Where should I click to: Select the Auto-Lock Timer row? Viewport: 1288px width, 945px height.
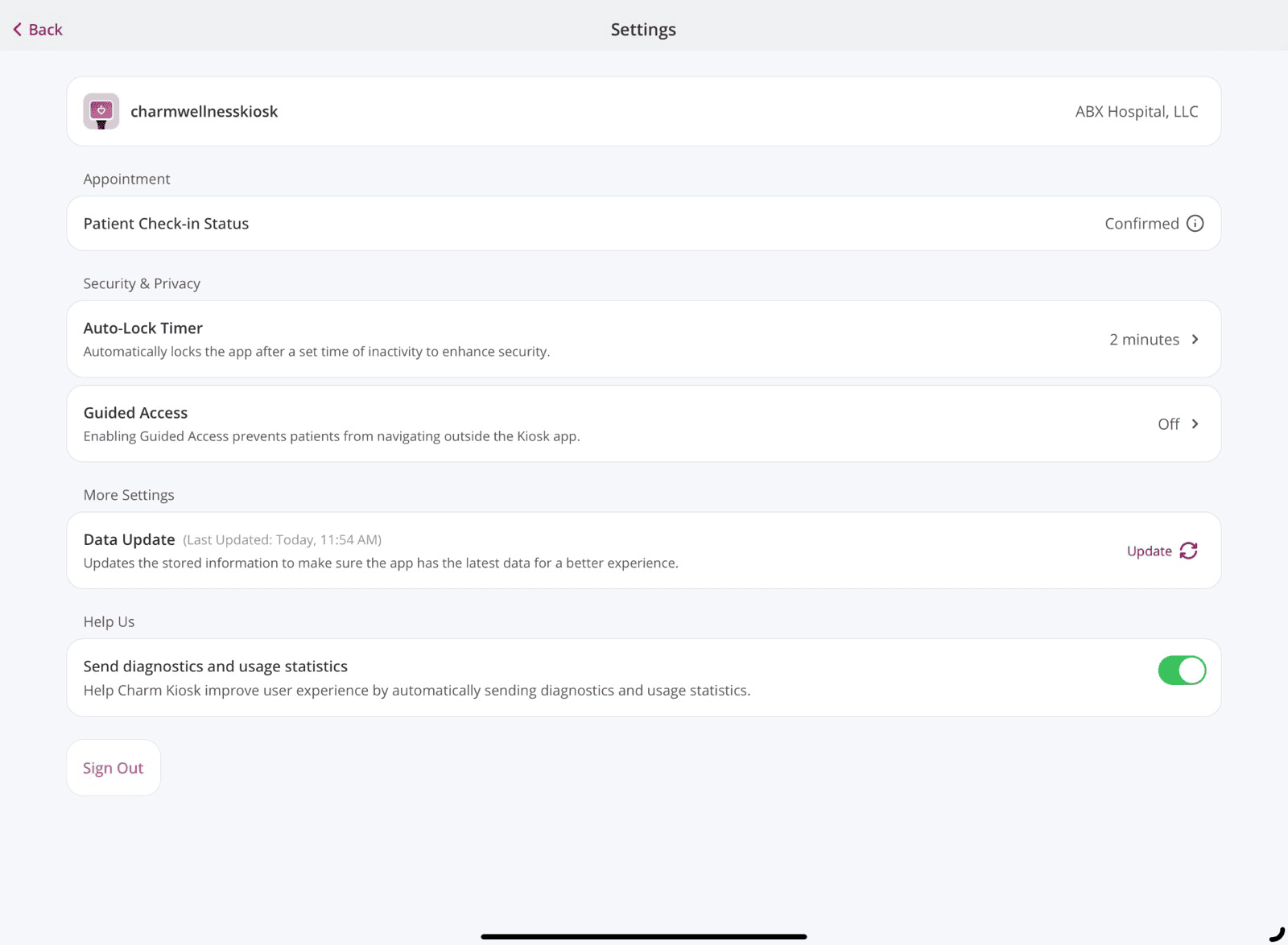(x=563, y=339)
